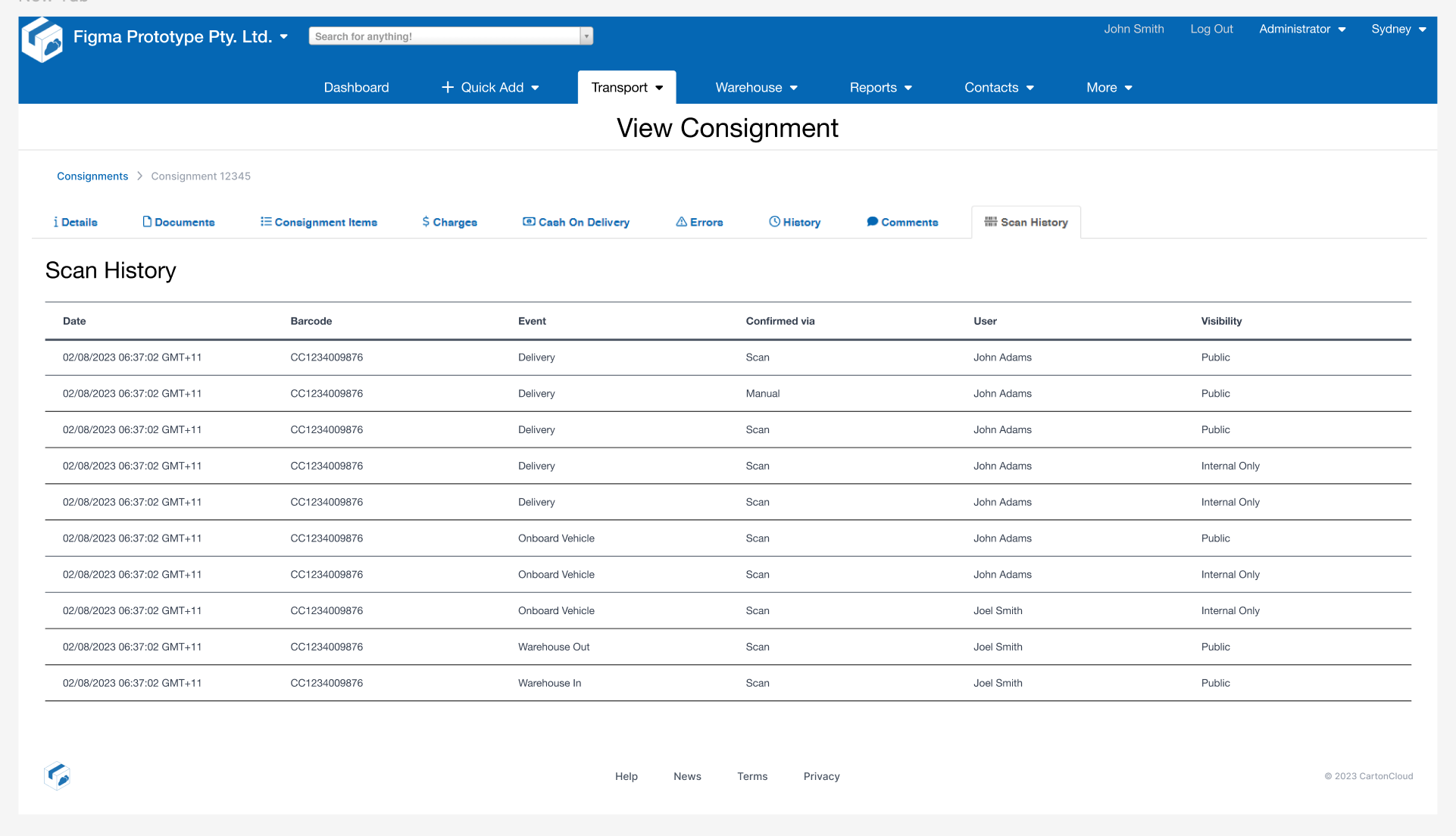Open the Reports menu
Viewport: 1456px width, 836px height.
[x=880, y=88]
